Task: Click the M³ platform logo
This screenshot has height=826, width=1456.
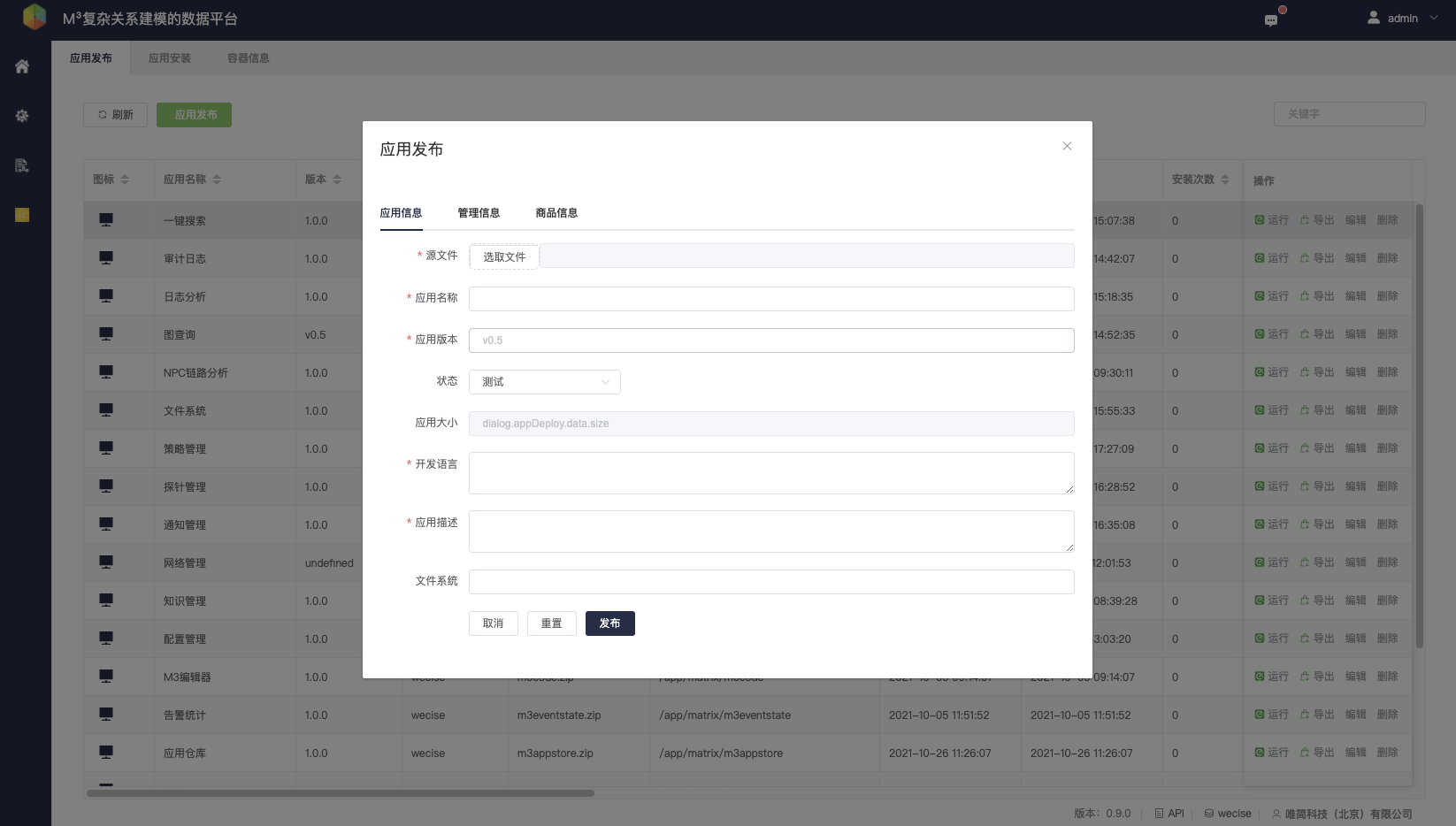Action: [x=34, y=18]
